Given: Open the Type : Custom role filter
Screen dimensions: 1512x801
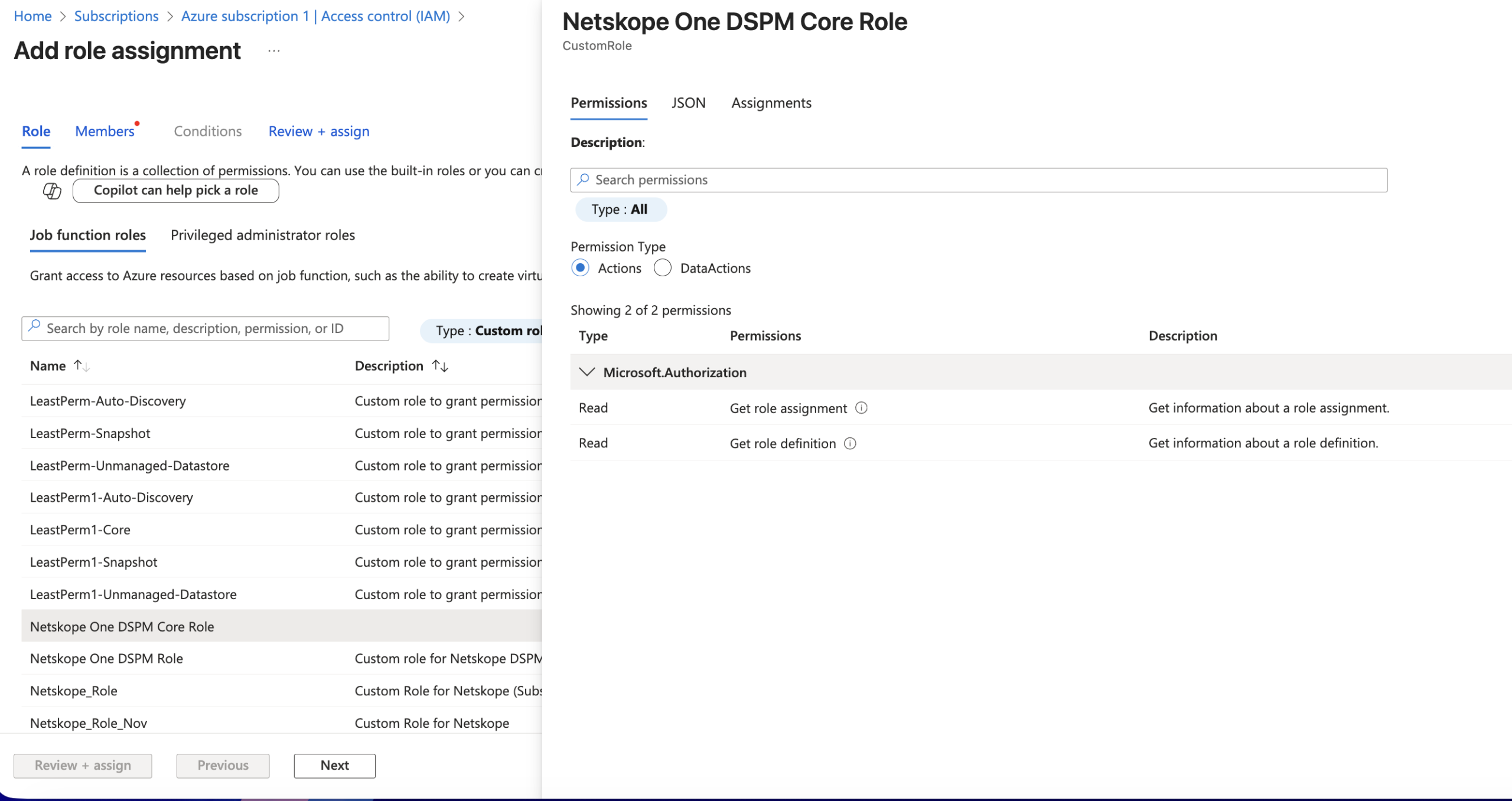Looking at the screenshot, I should [481, 331].
